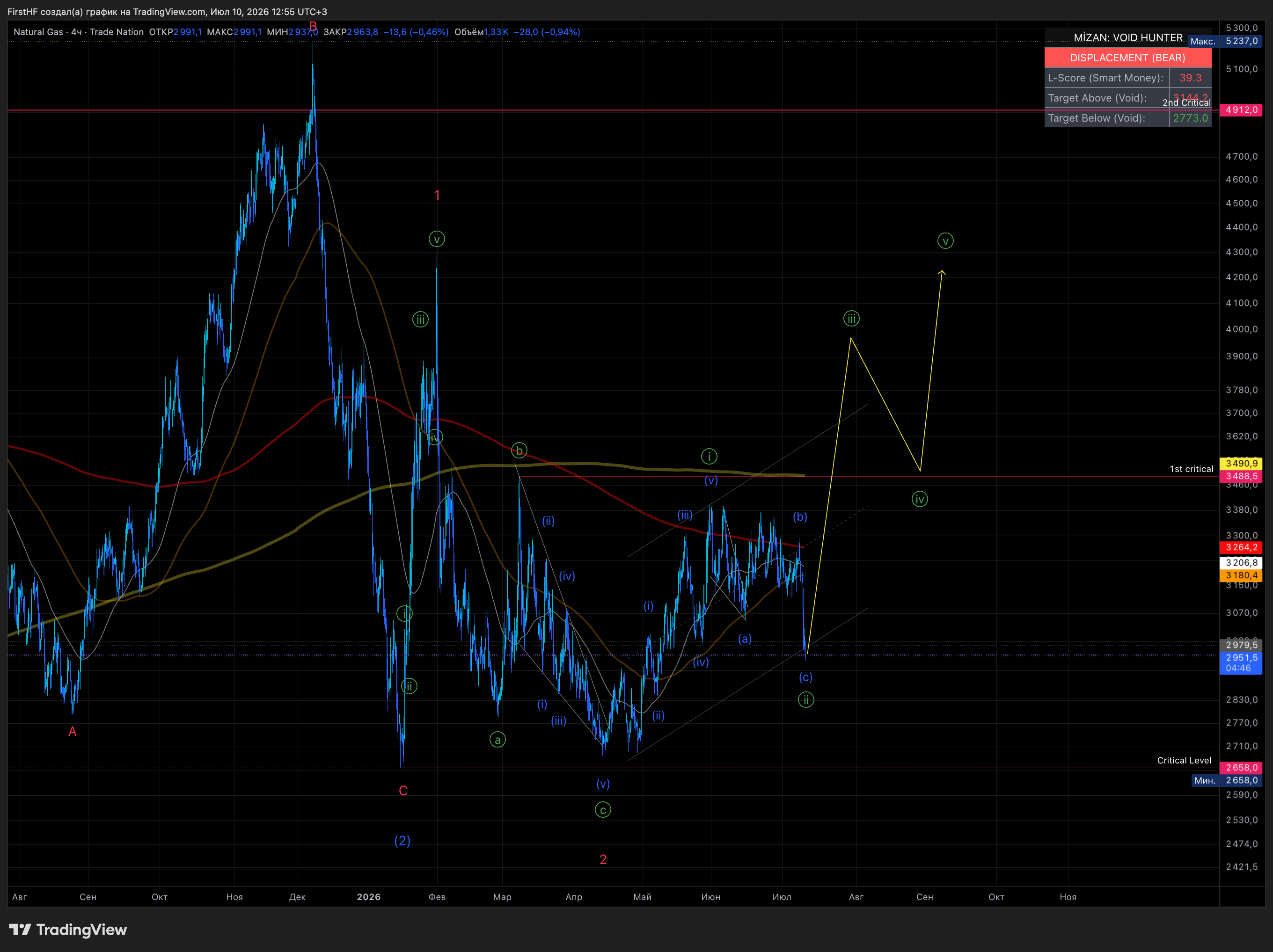This screenshot has width=1273, height=952.
Task: Click the Мин. 2658,0 minimum price label
Action: [1227, 781]
